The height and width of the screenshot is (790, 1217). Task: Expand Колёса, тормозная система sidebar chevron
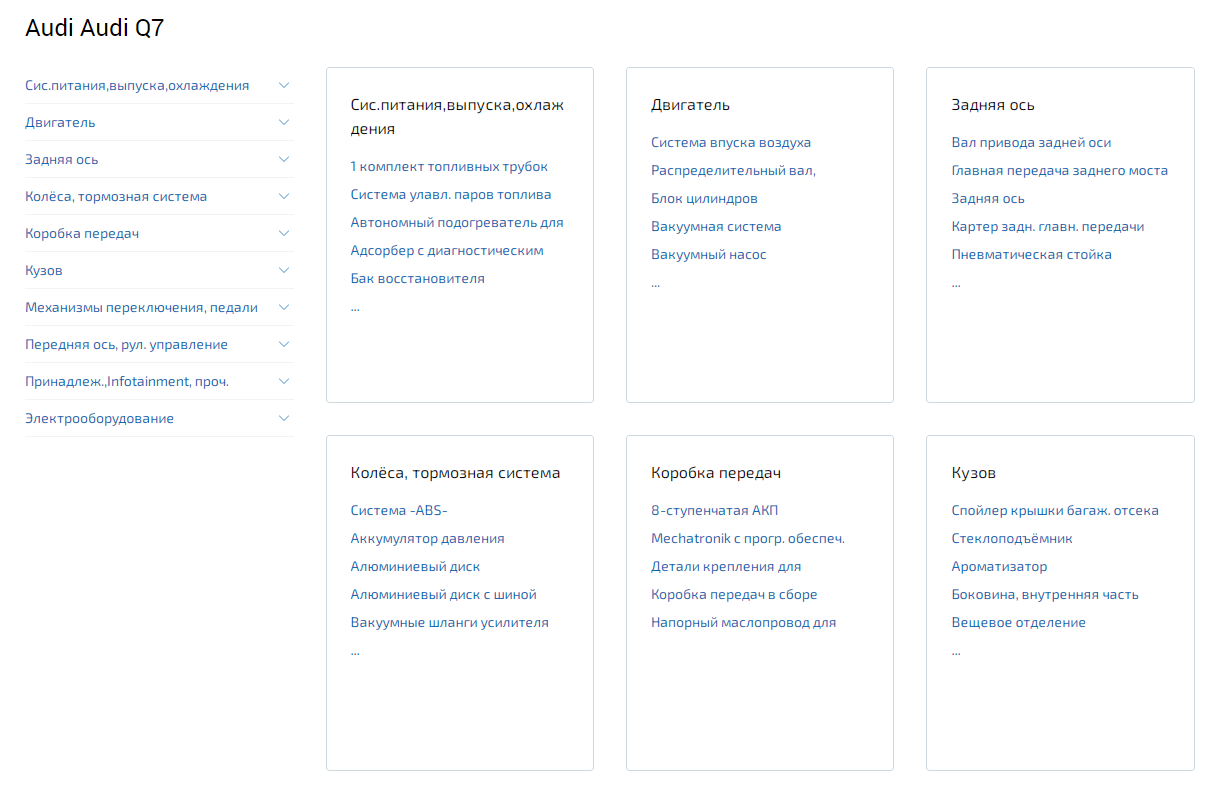[284, 196]
